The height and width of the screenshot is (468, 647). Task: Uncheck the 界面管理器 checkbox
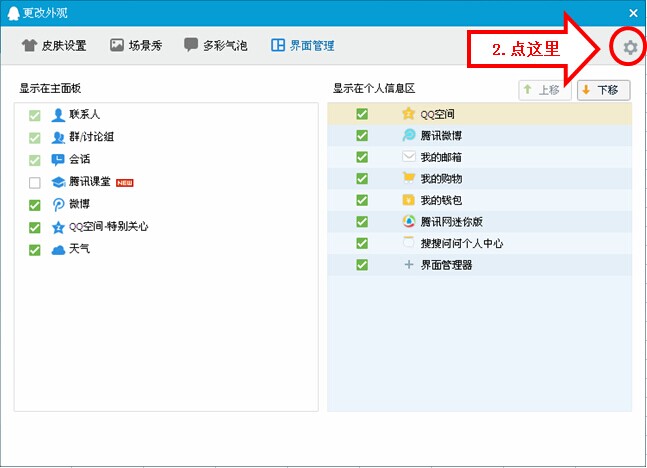[x=362, y=265]
